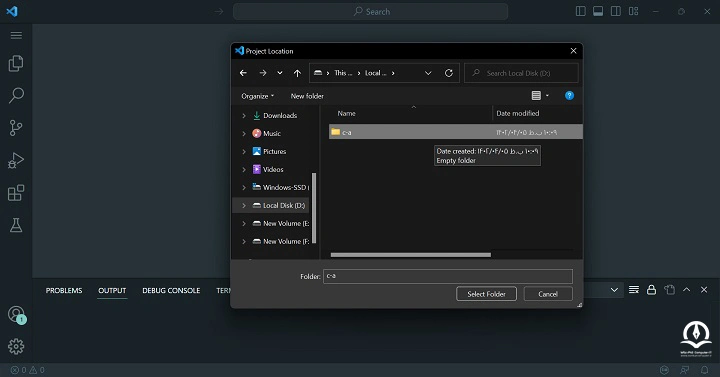
Task: Select Pictures in navigation pane
Action: coord(269,152)
